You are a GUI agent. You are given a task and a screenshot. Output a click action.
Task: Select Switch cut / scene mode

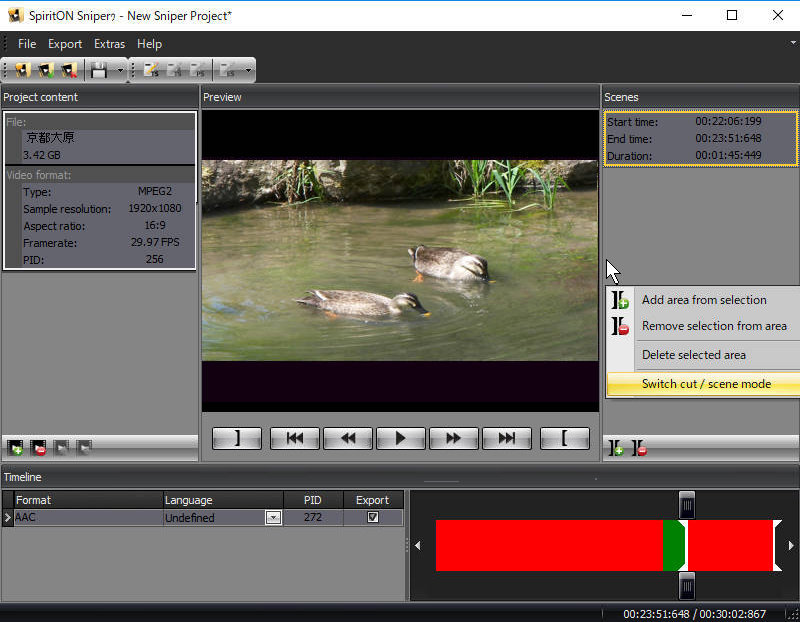706,384
